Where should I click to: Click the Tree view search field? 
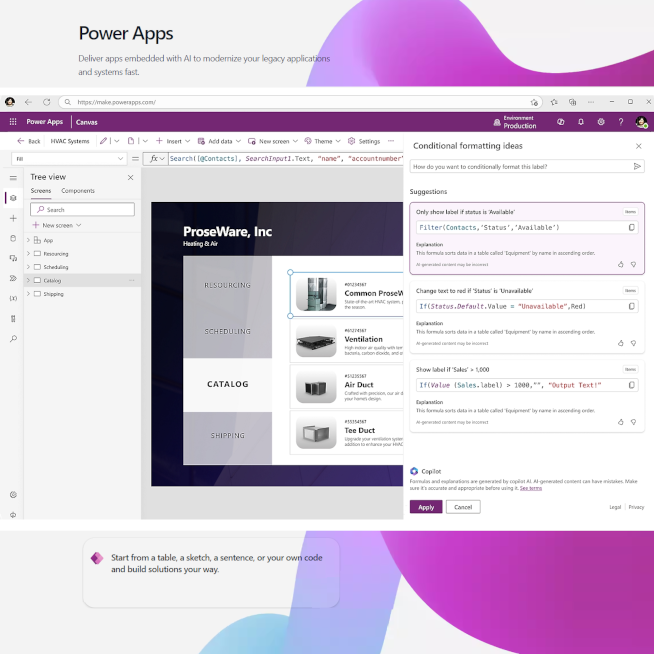pos(86,210)
